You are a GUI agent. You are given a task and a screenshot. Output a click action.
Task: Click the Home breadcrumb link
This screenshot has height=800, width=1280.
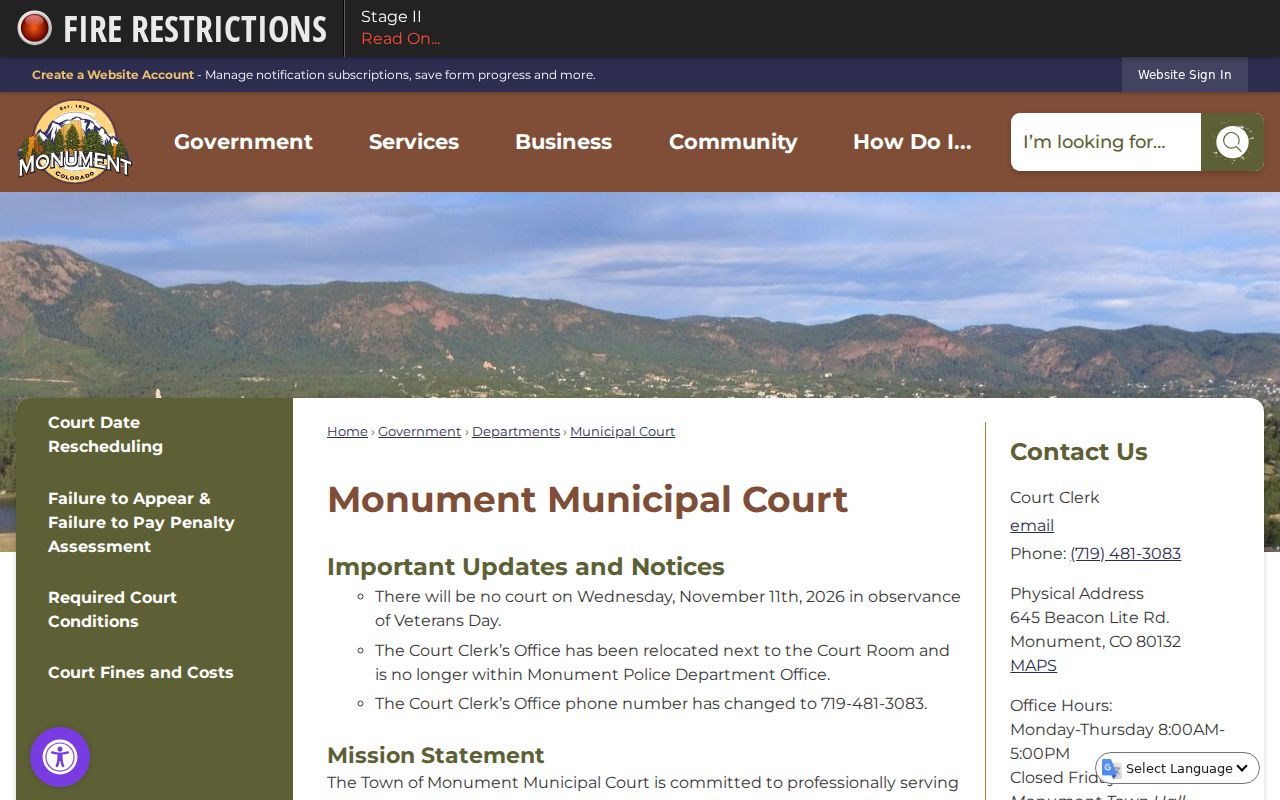click(x=347, y=432)
